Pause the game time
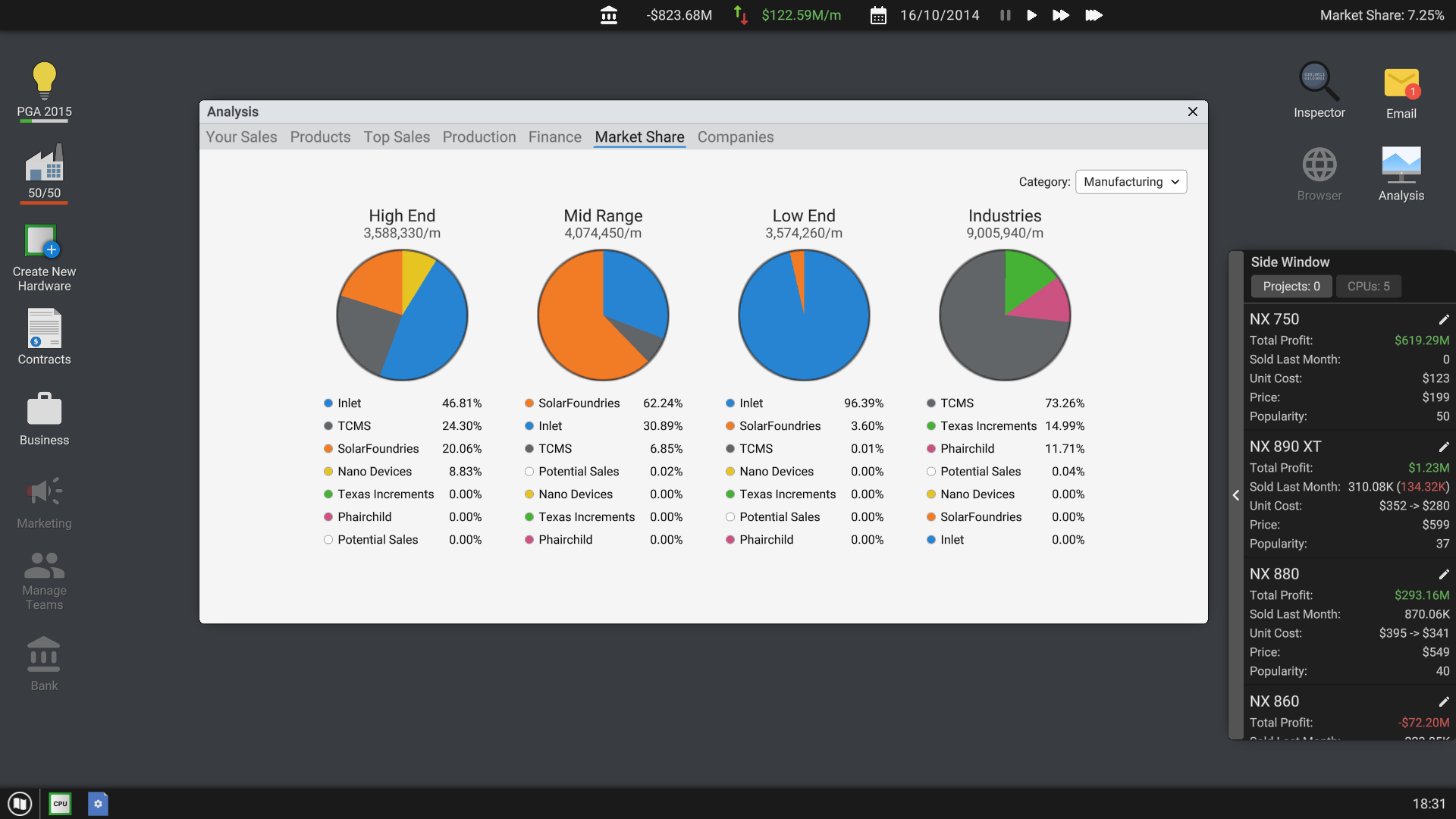This screenshot has width=1456, height=819. tap(1006, 15)
